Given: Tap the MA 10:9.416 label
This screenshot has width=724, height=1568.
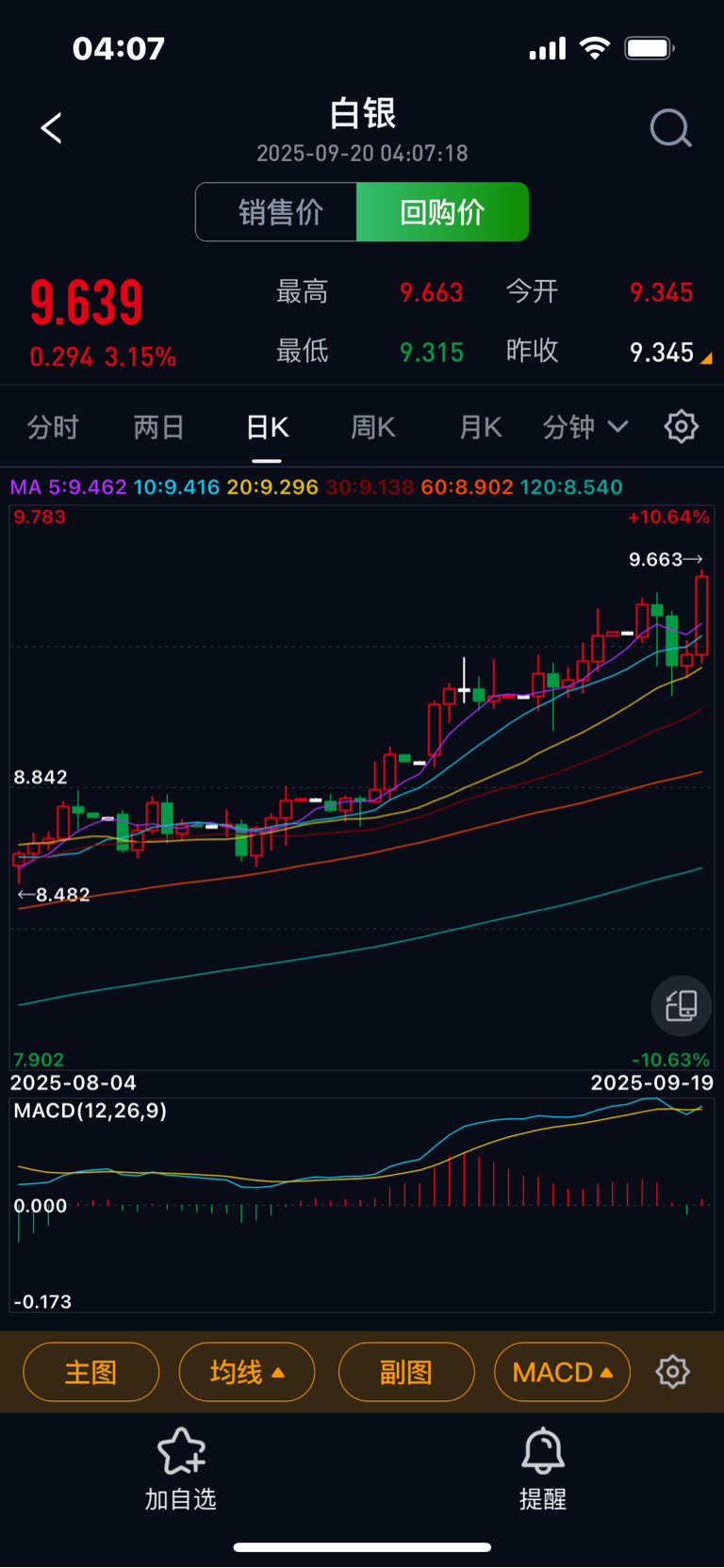Looking at the screenshot, I should pos(176,487).
